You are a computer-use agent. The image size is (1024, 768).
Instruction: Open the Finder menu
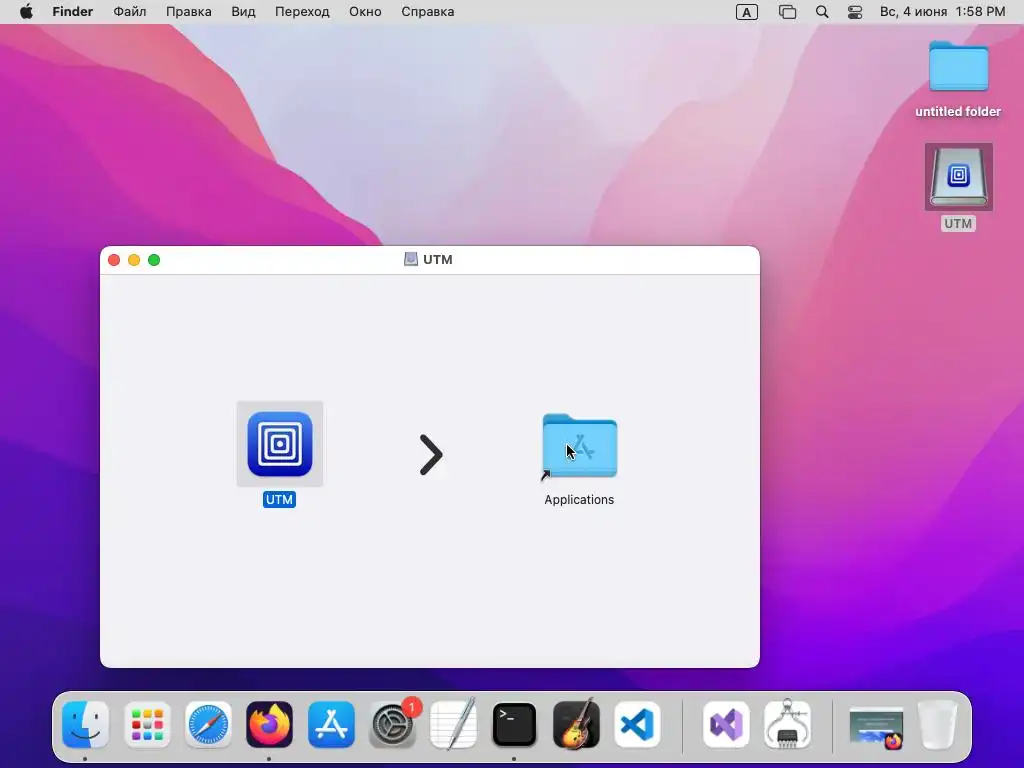click(72, 12)
